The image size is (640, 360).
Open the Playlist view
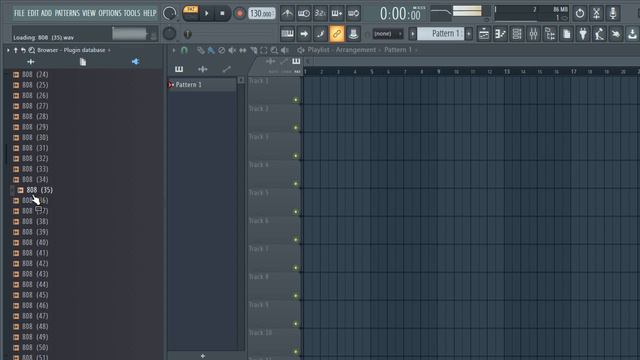pyautogui.click(x=484, y=34)
